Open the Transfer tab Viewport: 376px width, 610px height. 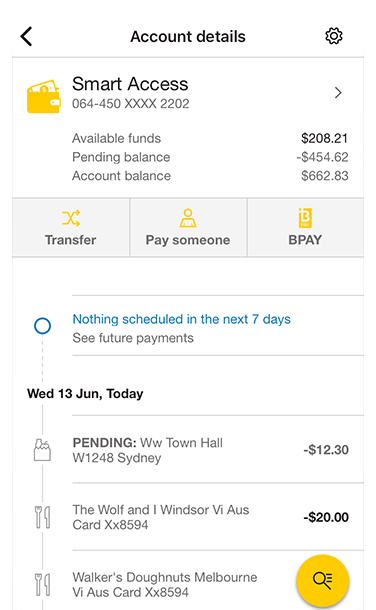point(71,228)
